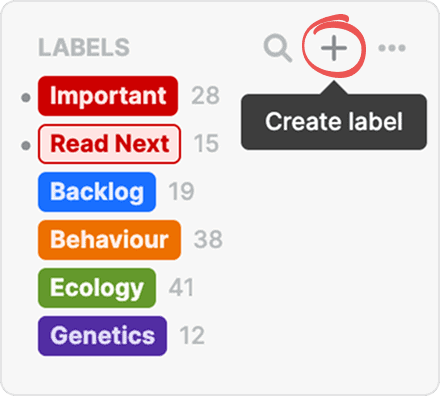Click the red circled annotation around plus
This screenshot has width=440, height=396.
(334, 46)
